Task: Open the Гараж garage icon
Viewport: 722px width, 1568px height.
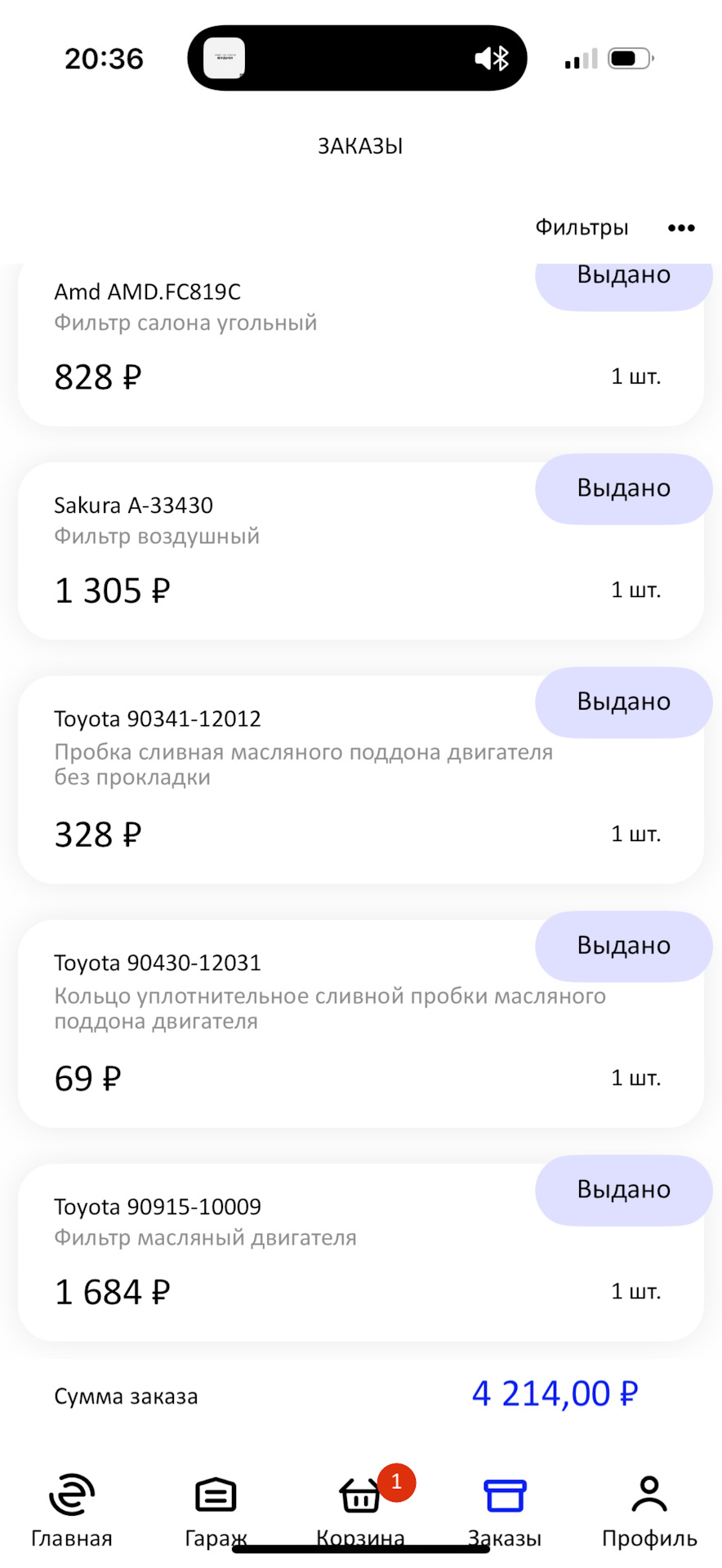Action: [216, 1494]
